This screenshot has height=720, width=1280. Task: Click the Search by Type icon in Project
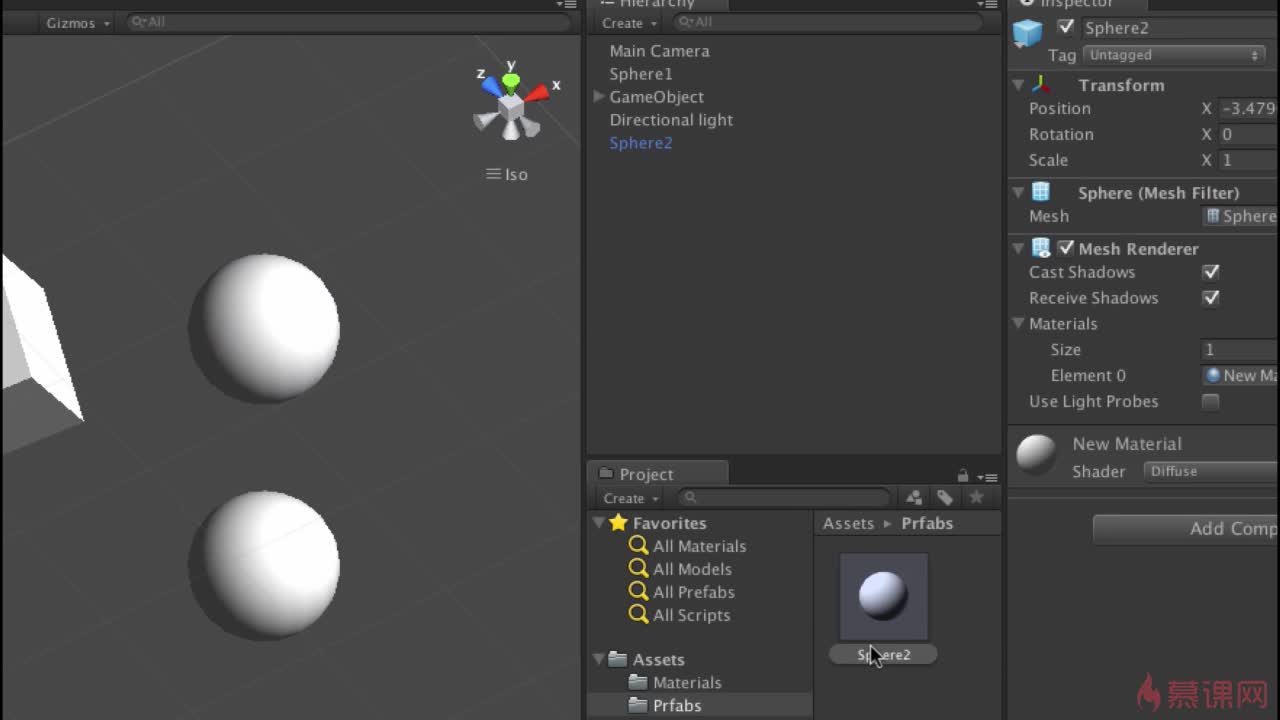click(913, 497)
